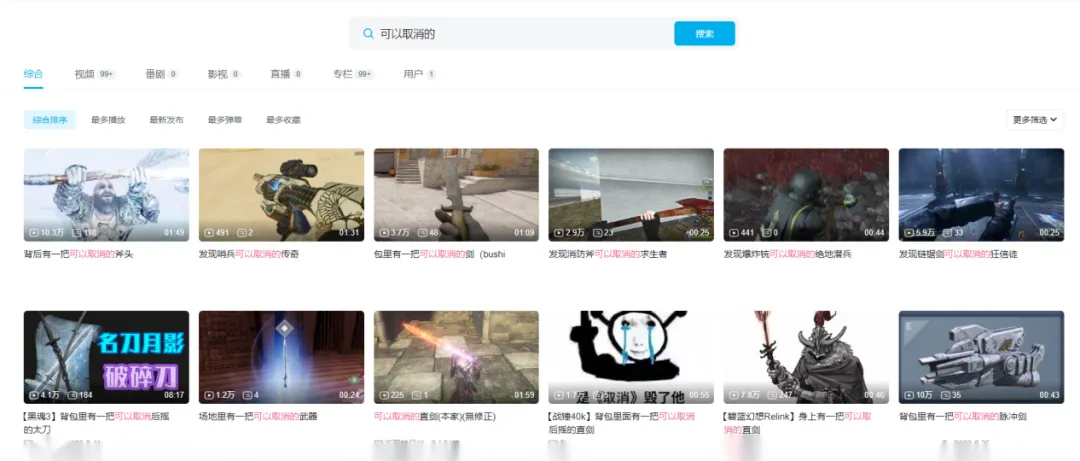The height and width of the screenshot is (461, 1080).
Task: Open title link 发现哨兵可以取消的传奇
Action: point(249,254)
